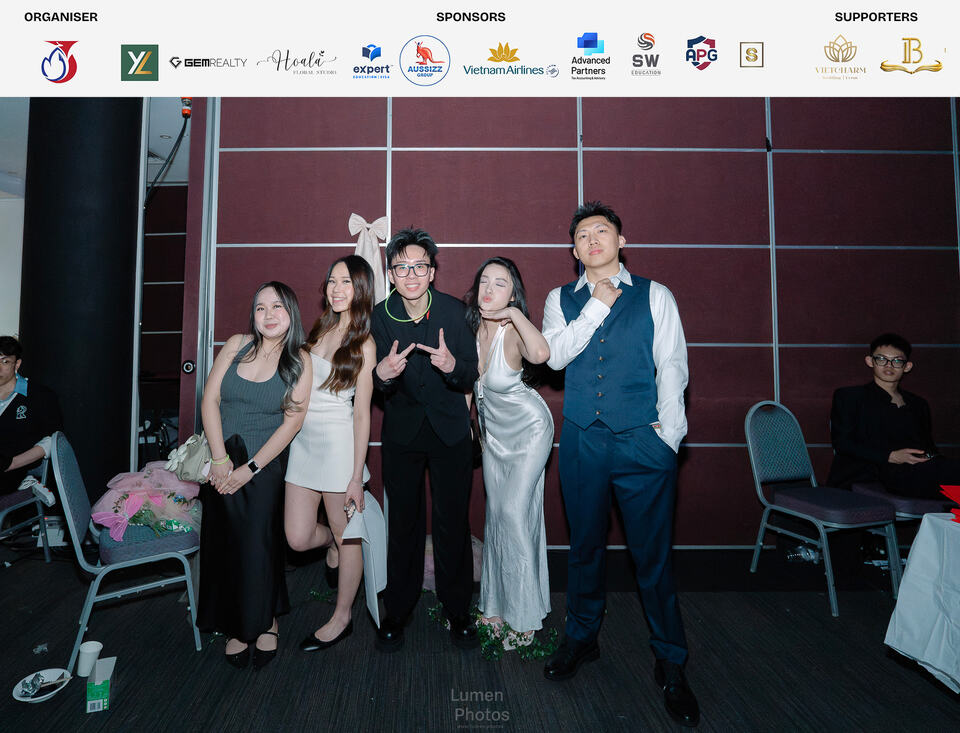Open the Vietcharm supporter logo
The height and width of the screenshot is (733, 960).
pos(841,57)
